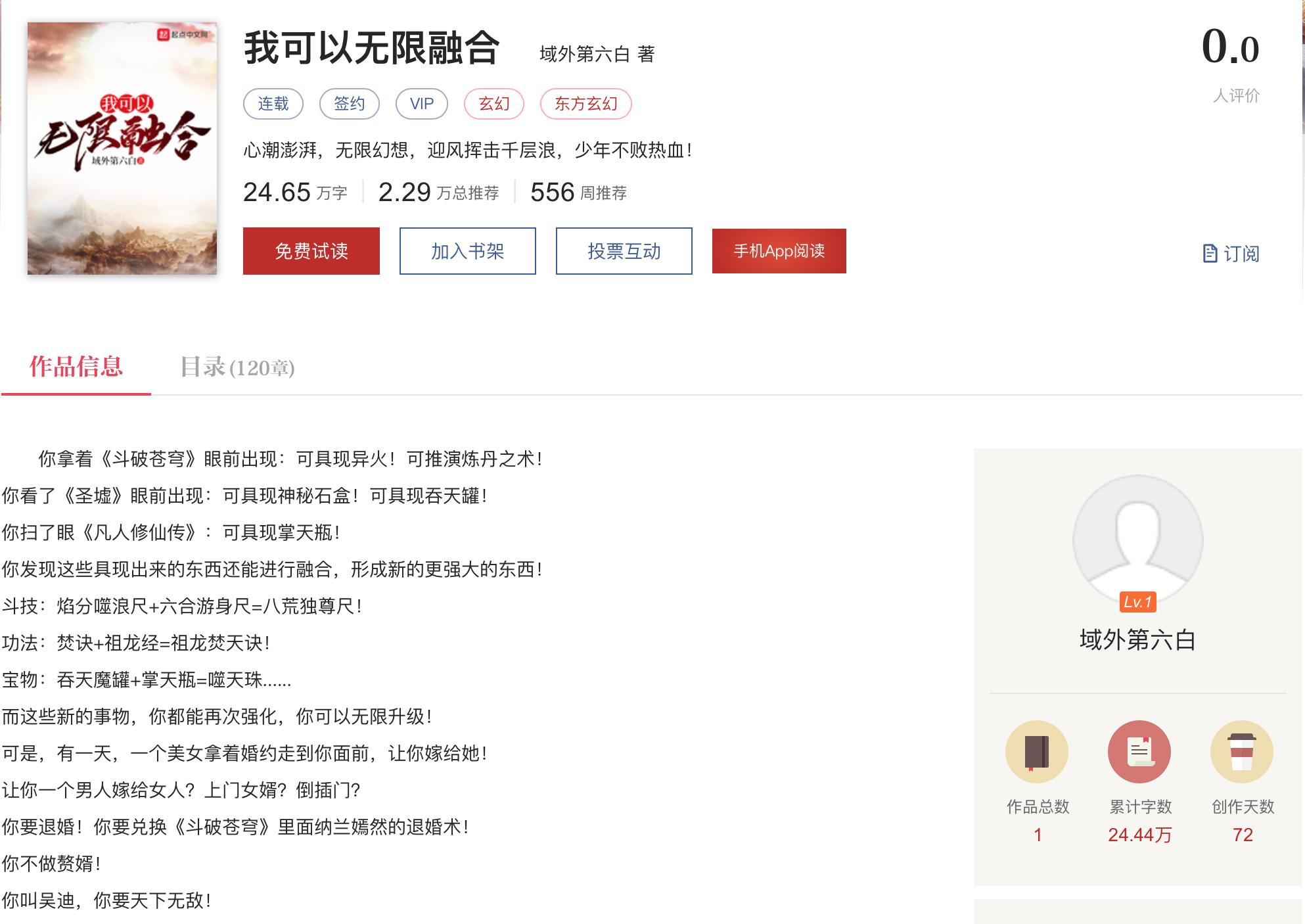Toggle the 连载 serialization tag
Image resolution: width=1305 pixels, height=924 pixels.
pyautogui.click(x=272, y=103)
